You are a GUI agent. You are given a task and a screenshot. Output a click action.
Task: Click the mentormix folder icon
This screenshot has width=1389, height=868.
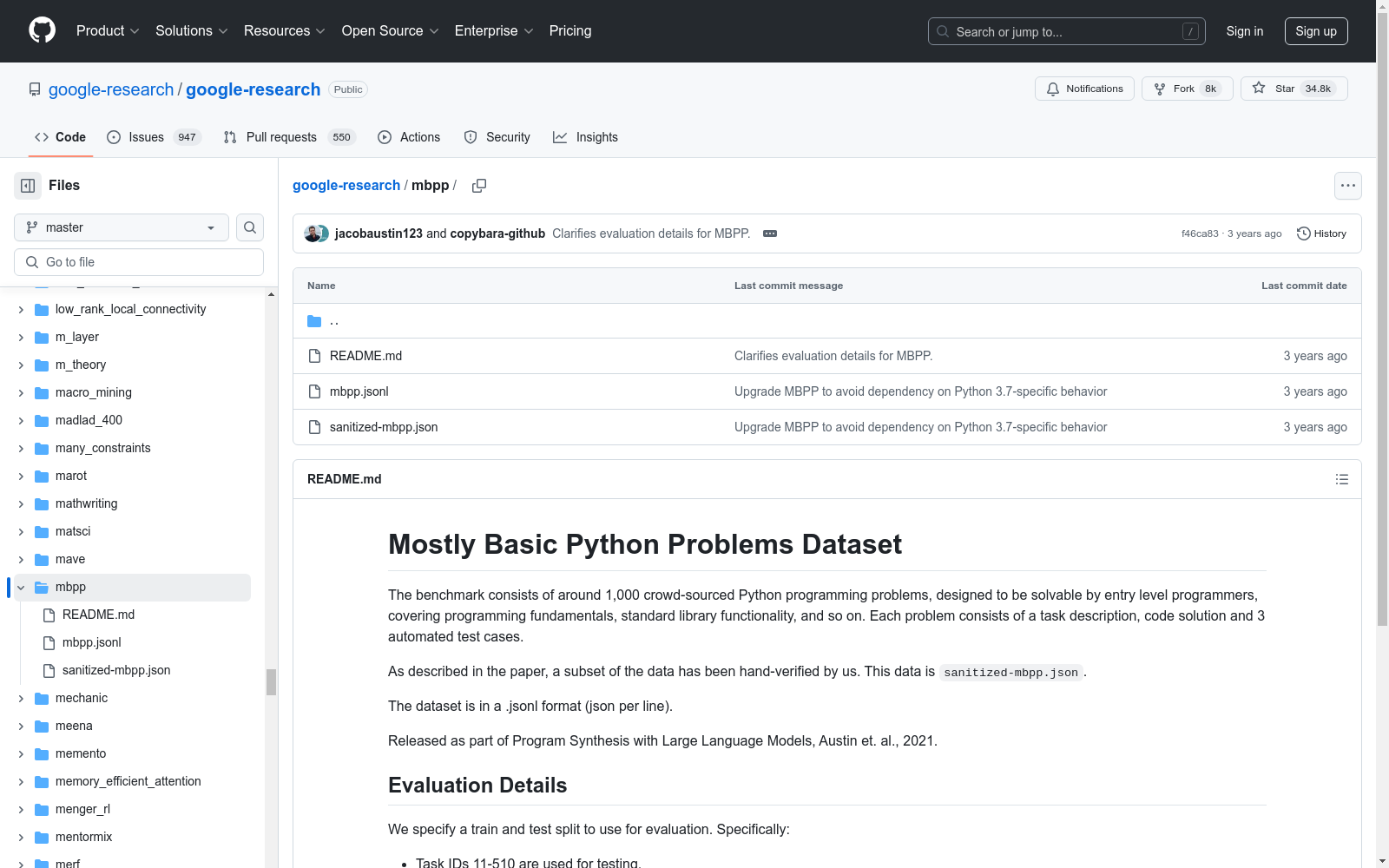(42, 837)
